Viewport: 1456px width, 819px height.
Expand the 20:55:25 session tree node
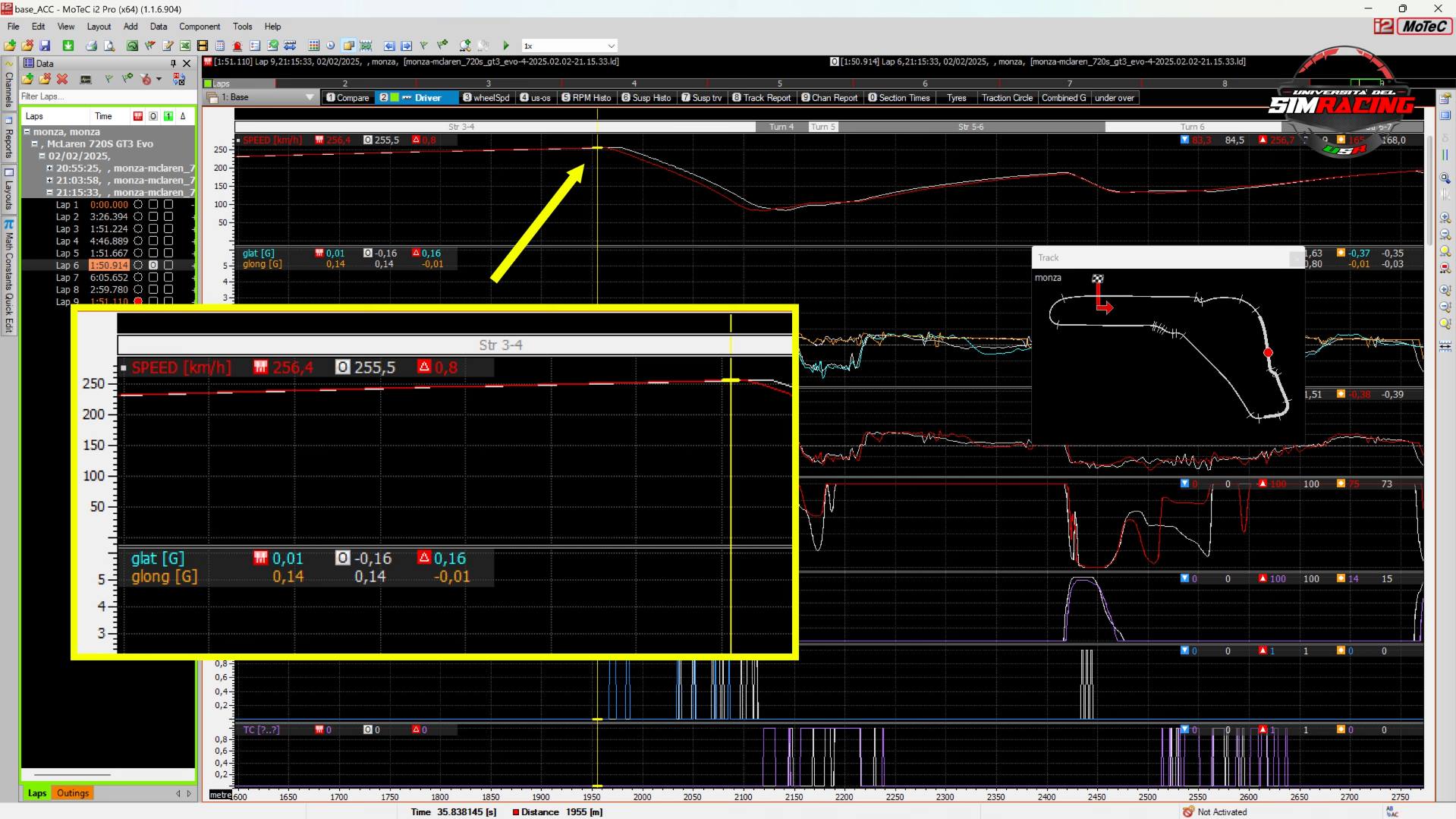coord(49,169)
